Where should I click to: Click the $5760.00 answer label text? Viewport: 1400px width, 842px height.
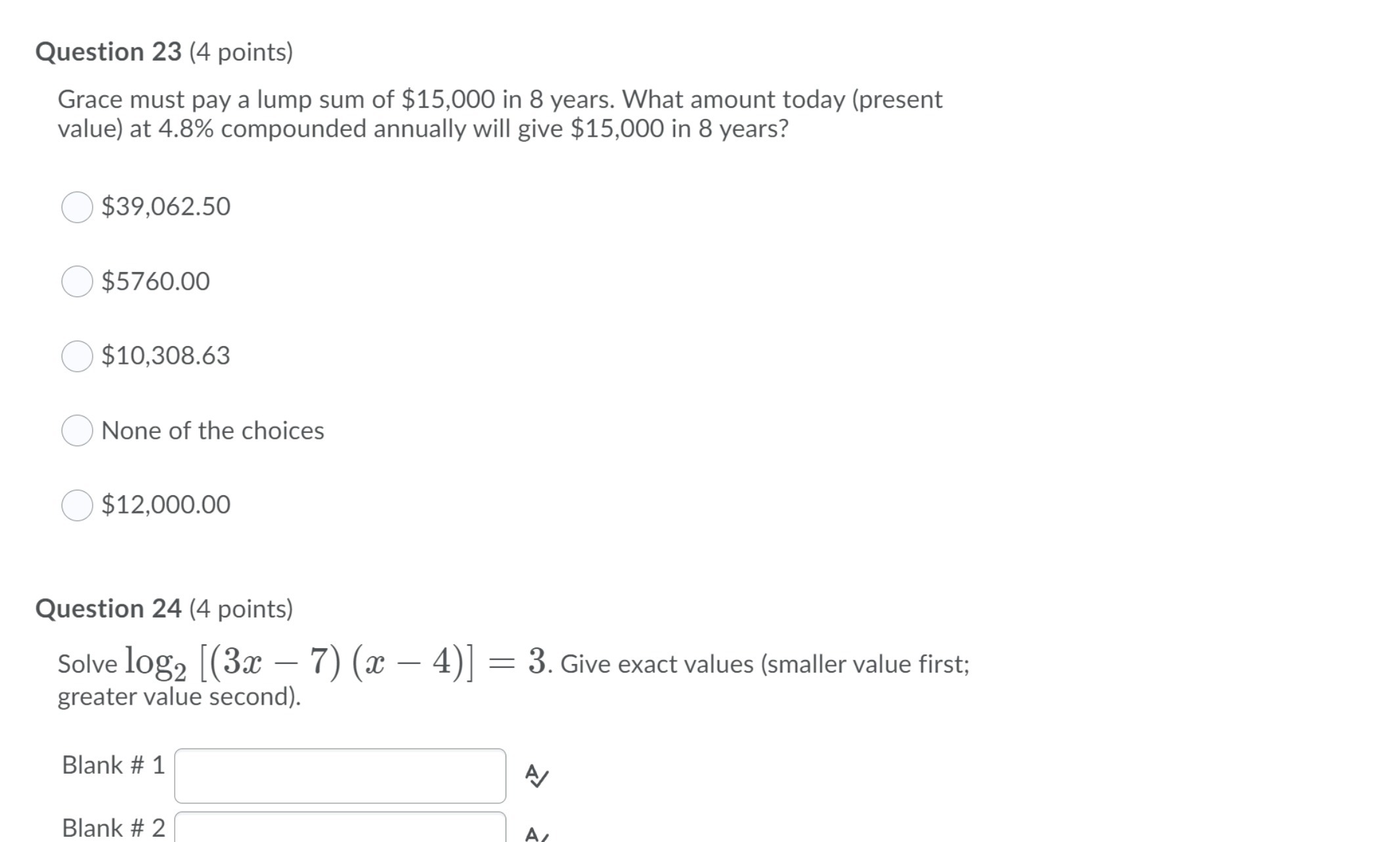[155, 281]
